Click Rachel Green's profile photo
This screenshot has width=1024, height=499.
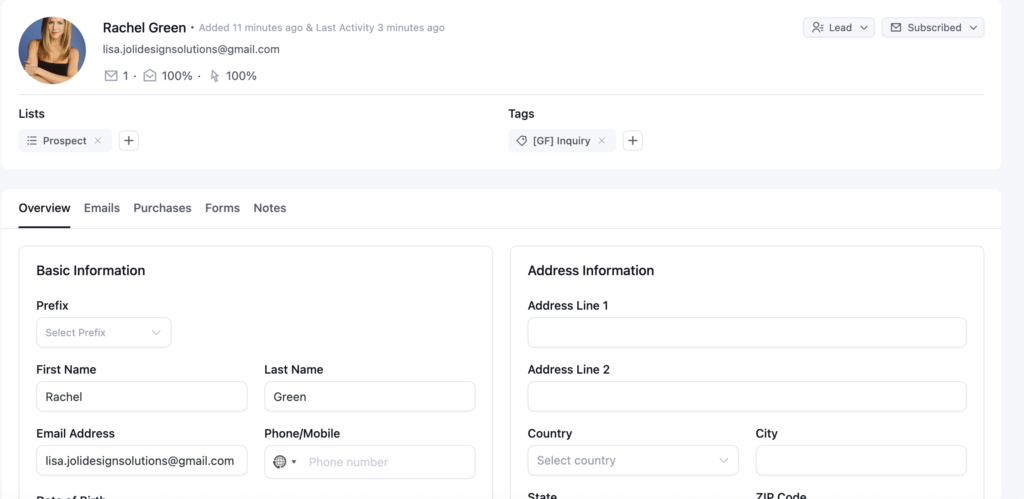52,50
